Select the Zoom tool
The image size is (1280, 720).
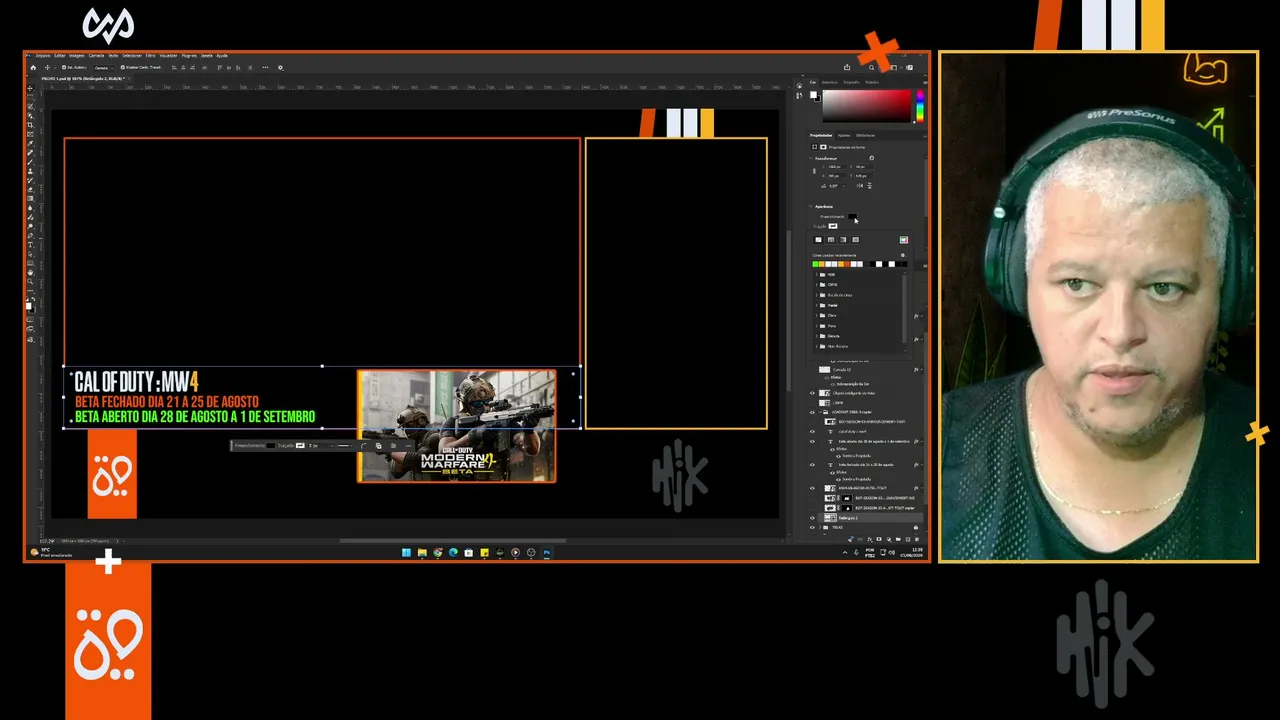point(30,281)
